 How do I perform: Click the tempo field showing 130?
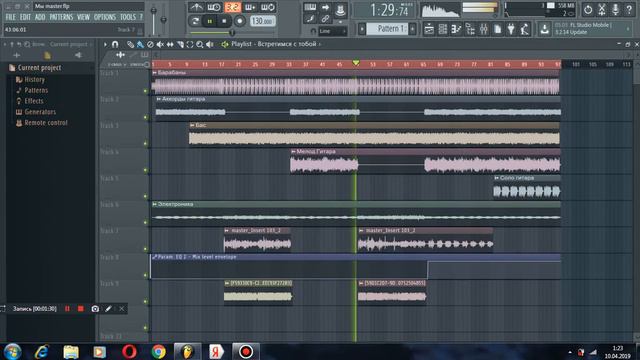click(262, 21)
